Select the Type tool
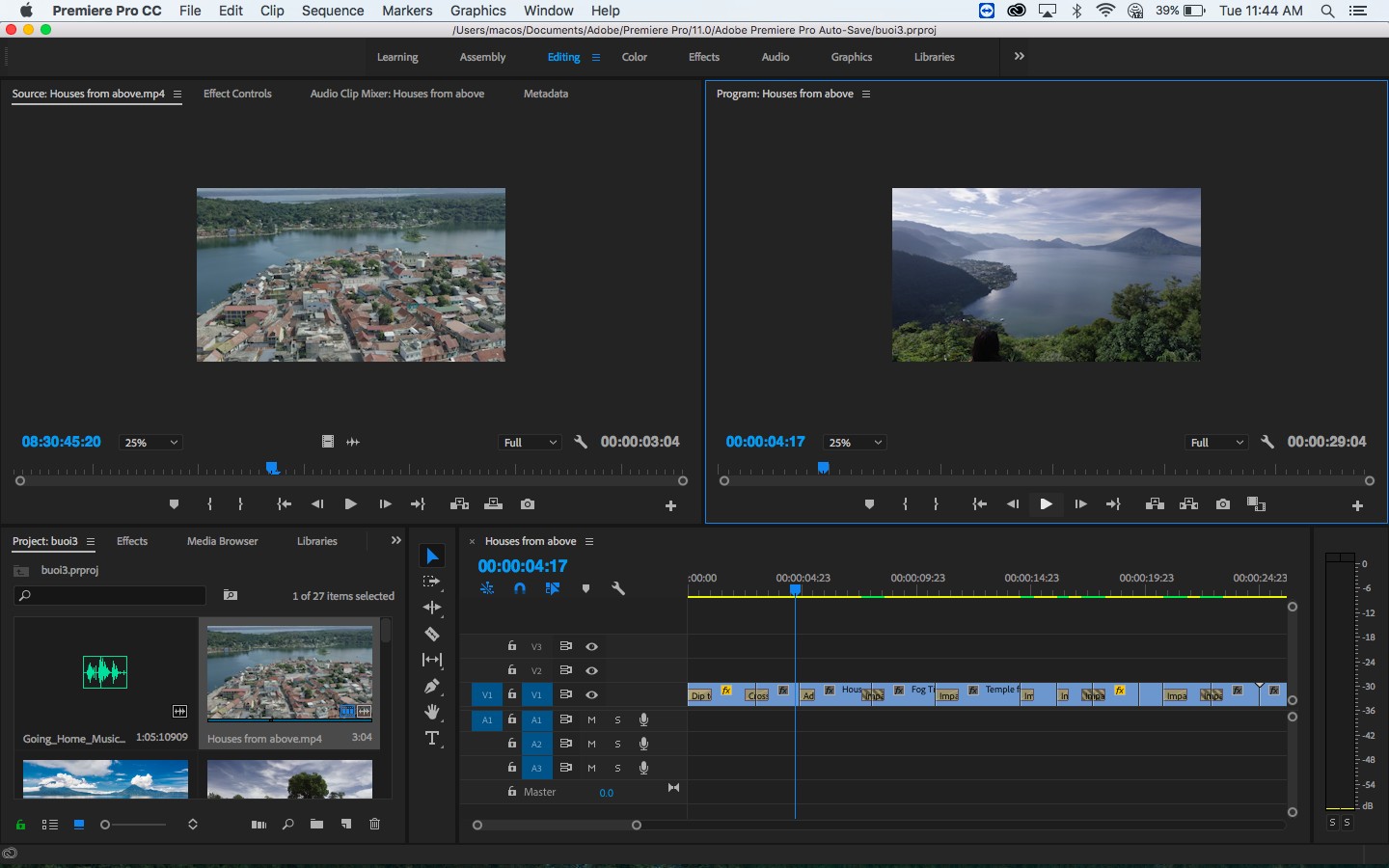The width and height of the screenshot is (1389, 868). [x=432, y=739]
